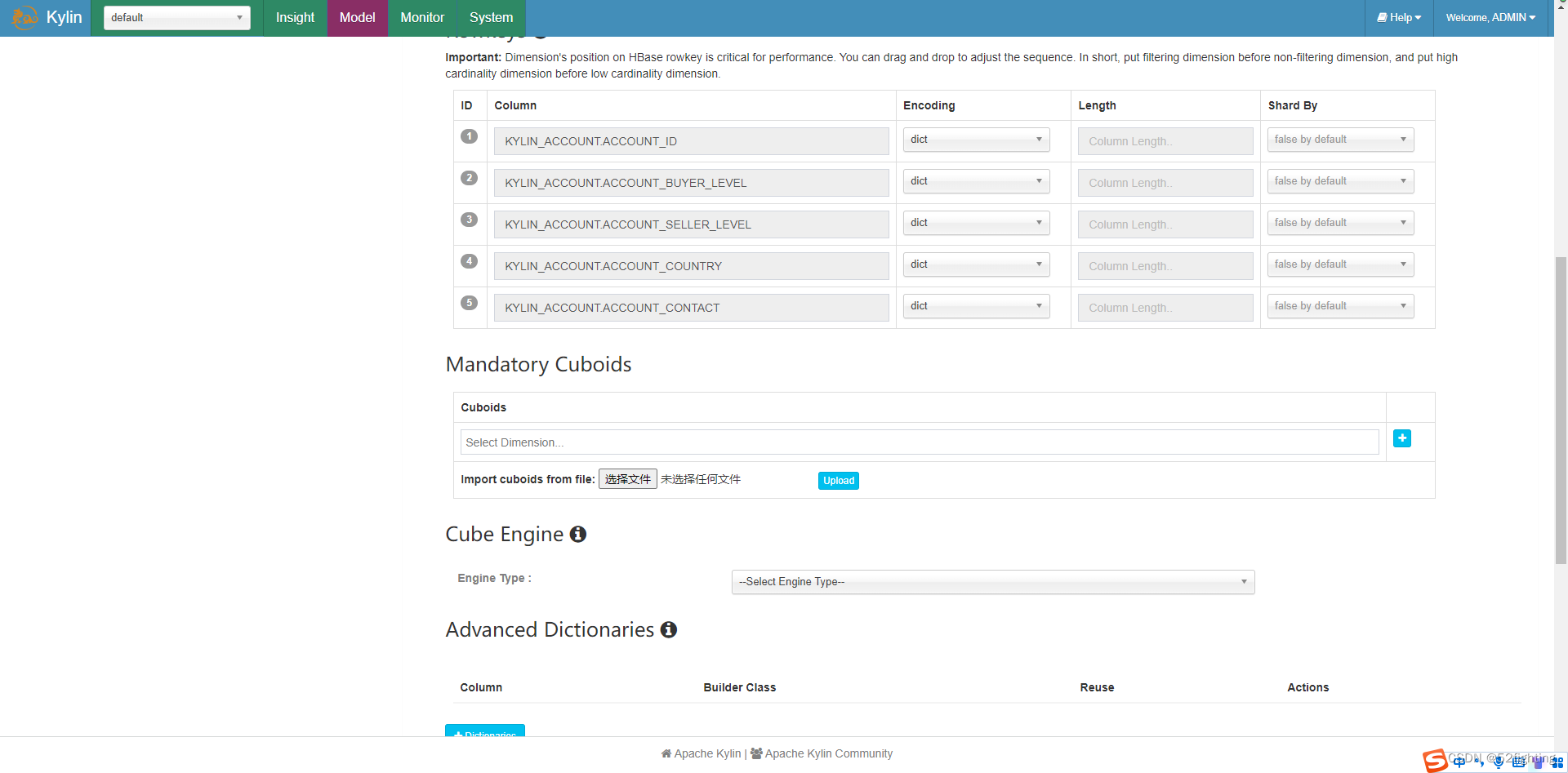Image resolution: width=1568 pixels, height=773 pixels.
Task: Click the Advanced Dictionaries info icon
Action: pos(669,629)
